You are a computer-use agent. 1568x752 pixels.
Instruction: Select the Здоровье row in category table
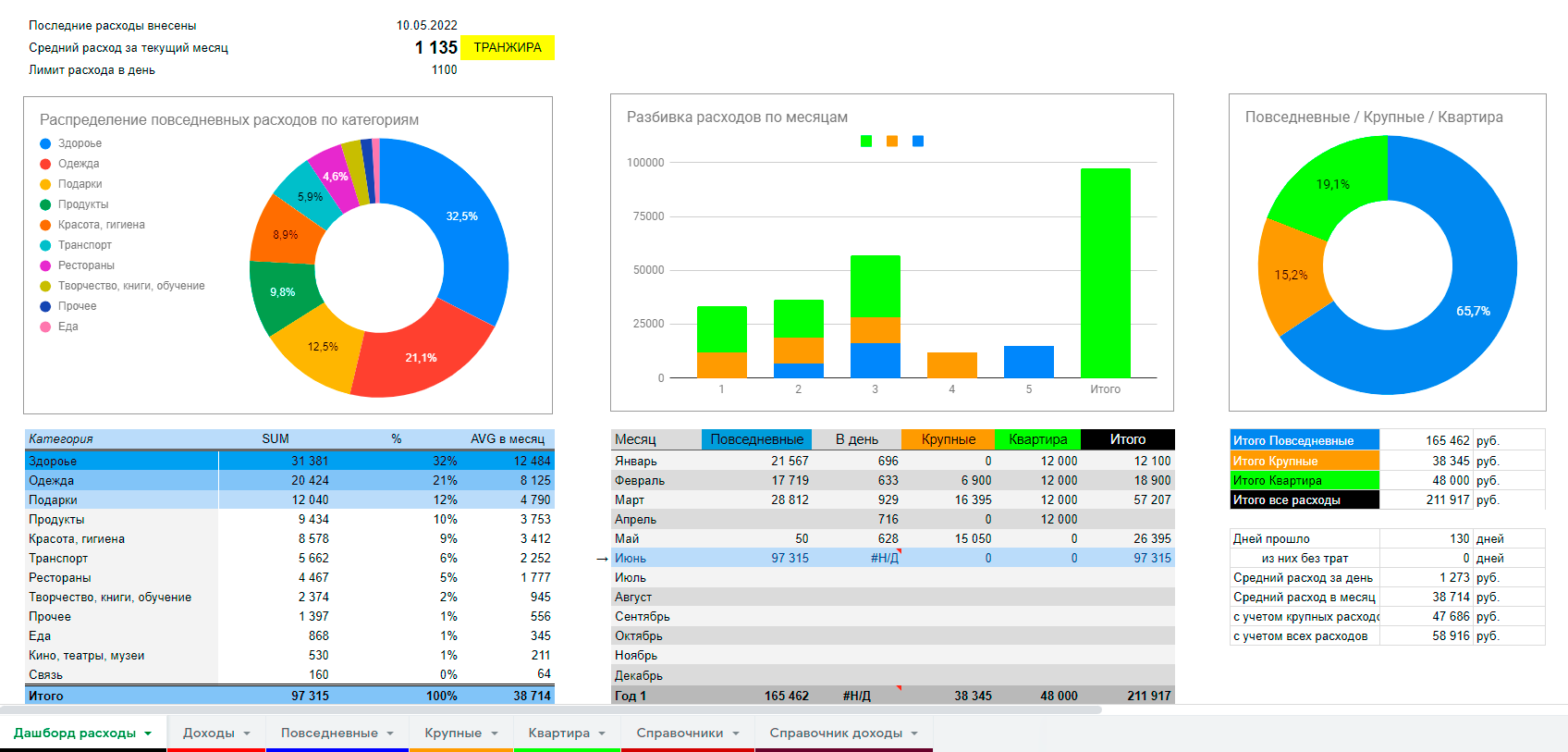289,461
